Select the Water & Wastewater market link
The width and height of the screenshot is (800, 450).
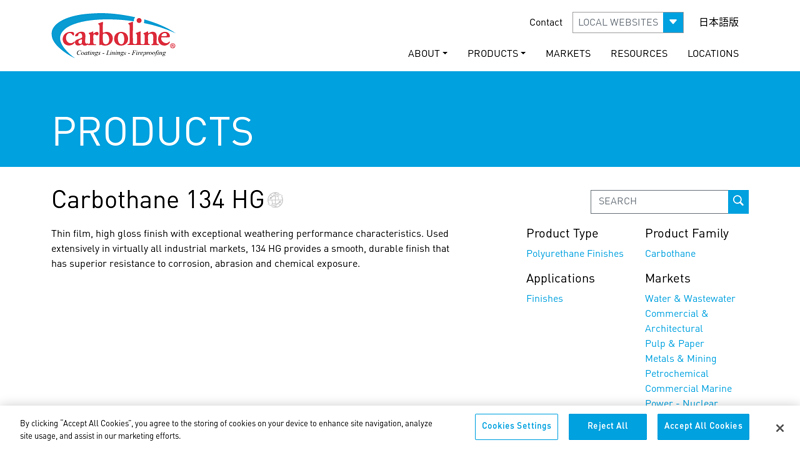coord(690,298)
